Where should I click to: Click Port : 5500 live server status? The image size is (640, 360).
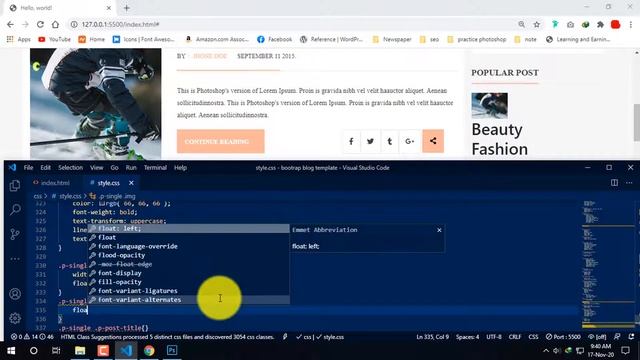[563, 337]
